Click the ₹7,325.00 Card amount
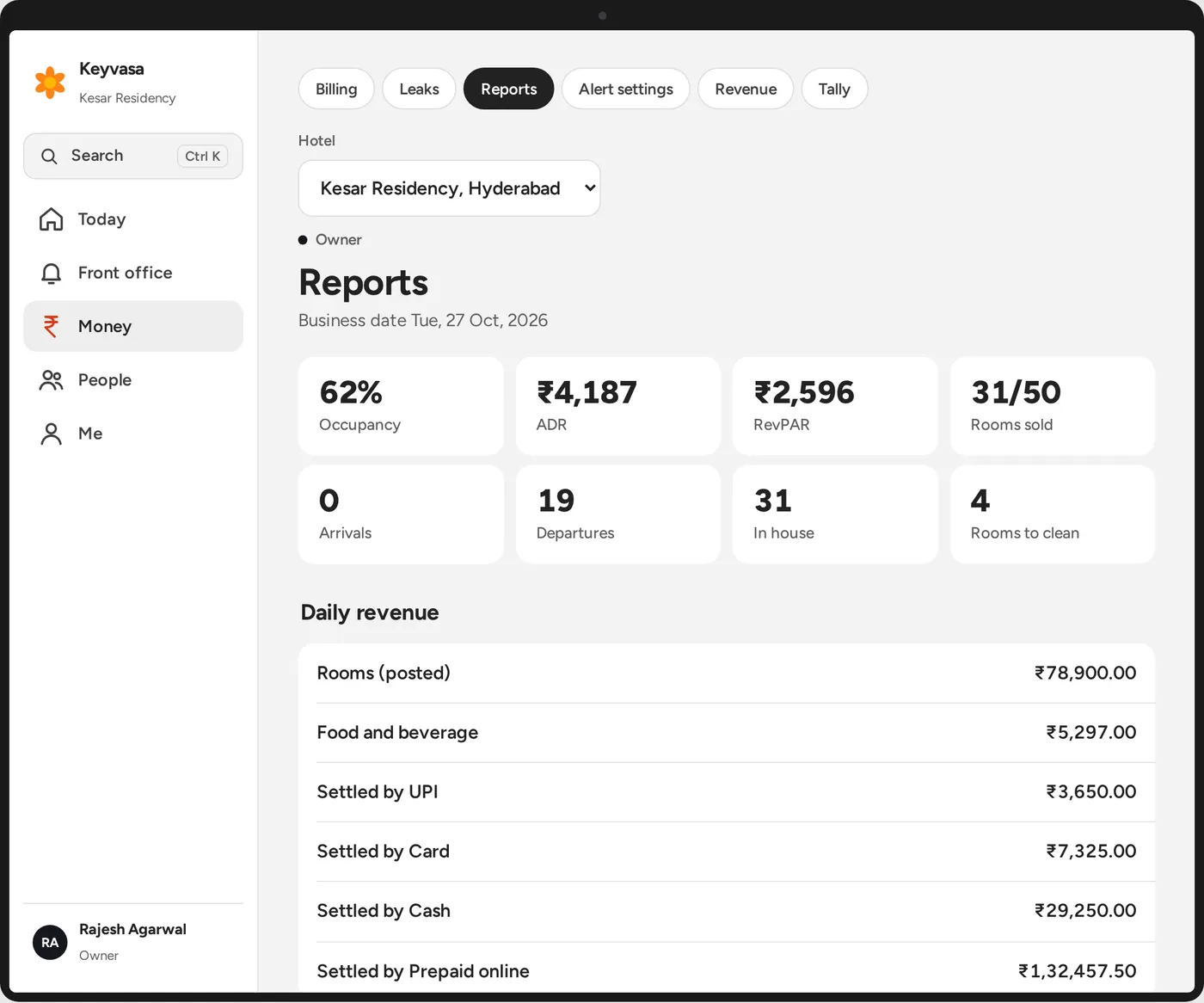 (1091, 851)
